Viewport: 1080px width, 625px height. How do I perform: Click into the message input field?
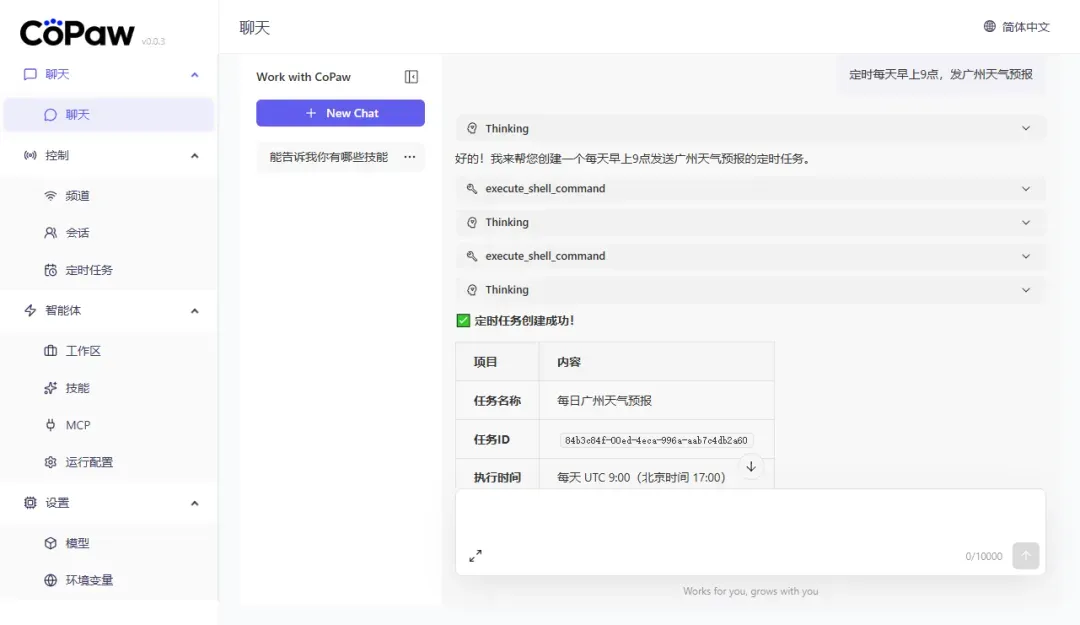pyautogui.click(x=750, y=515)
